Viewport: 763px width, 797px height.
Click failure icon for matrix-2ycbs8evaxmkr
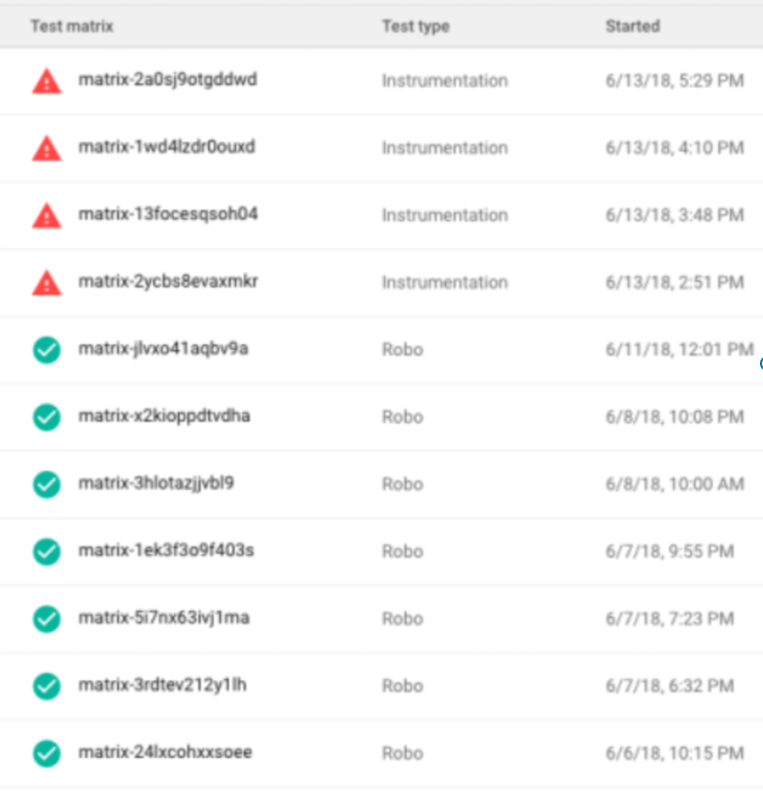[x=46, y=282]
